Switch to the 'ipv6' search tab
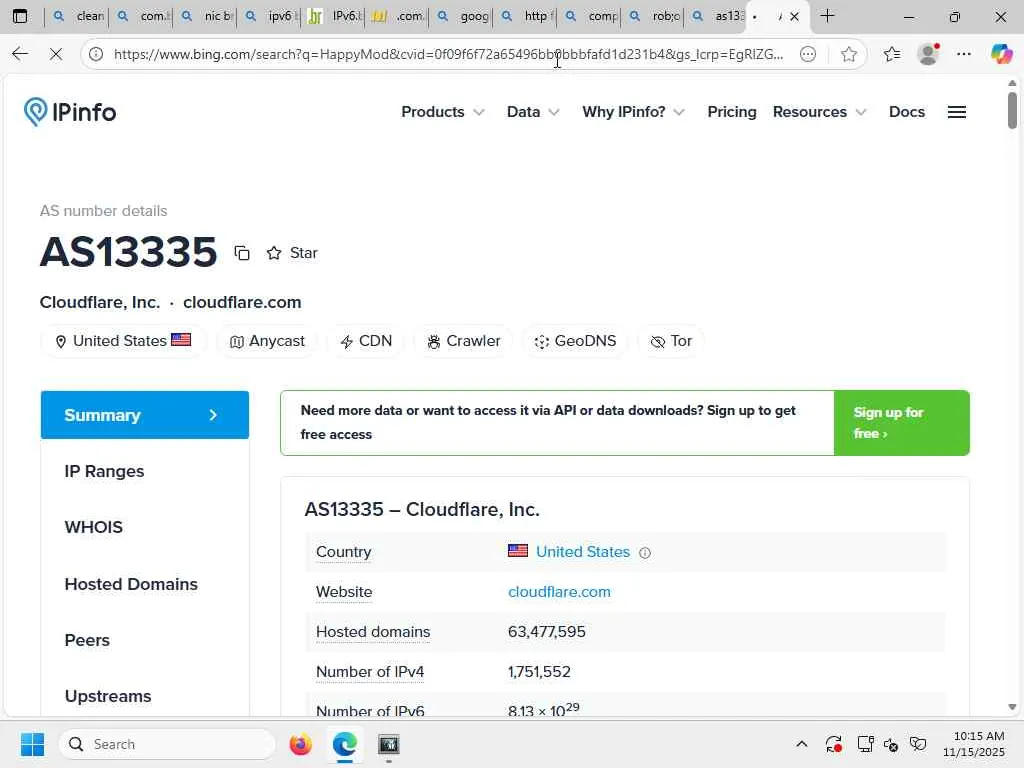Screen dimensions: 1024x768 [272, 16]
